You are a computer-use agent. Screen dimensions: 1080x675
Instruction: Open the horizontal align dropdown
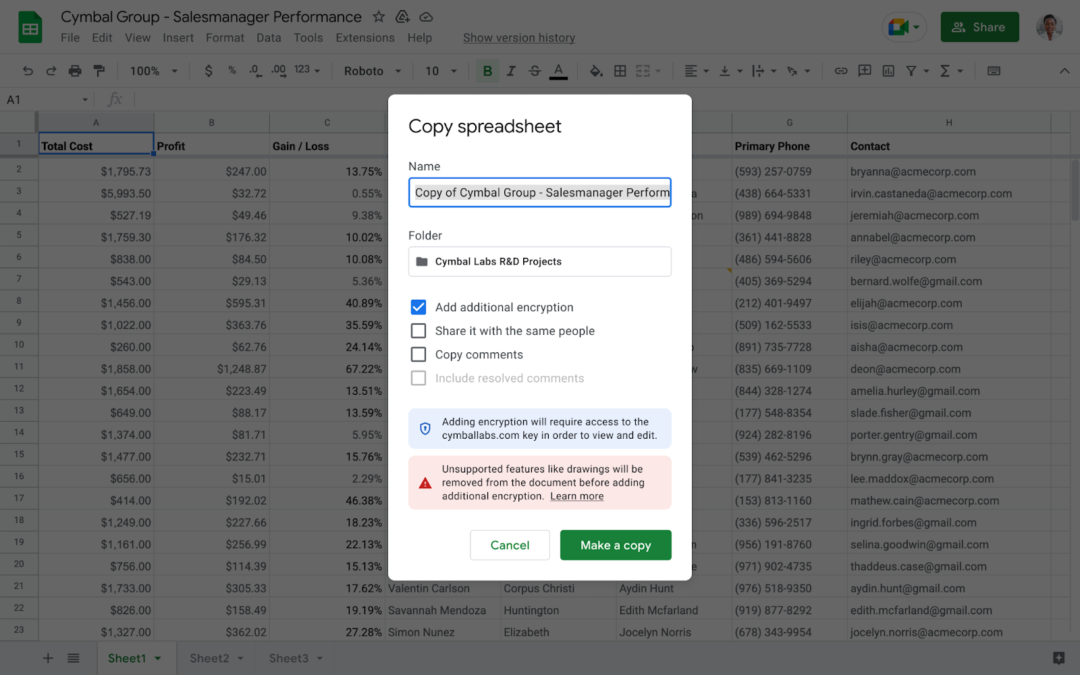coord(696,71)
